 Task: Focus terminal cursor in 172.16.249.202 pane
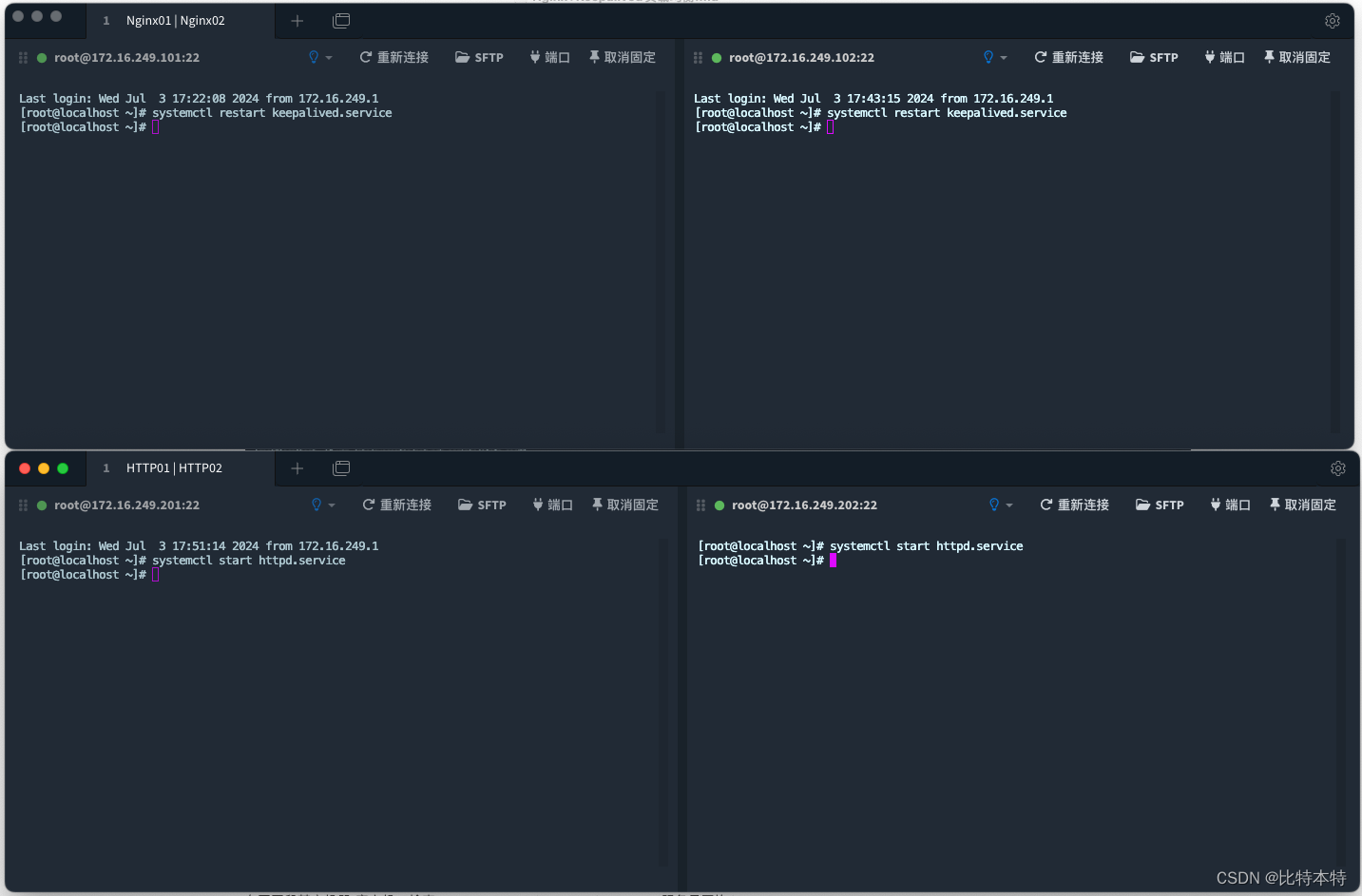(x=834, y=561)
